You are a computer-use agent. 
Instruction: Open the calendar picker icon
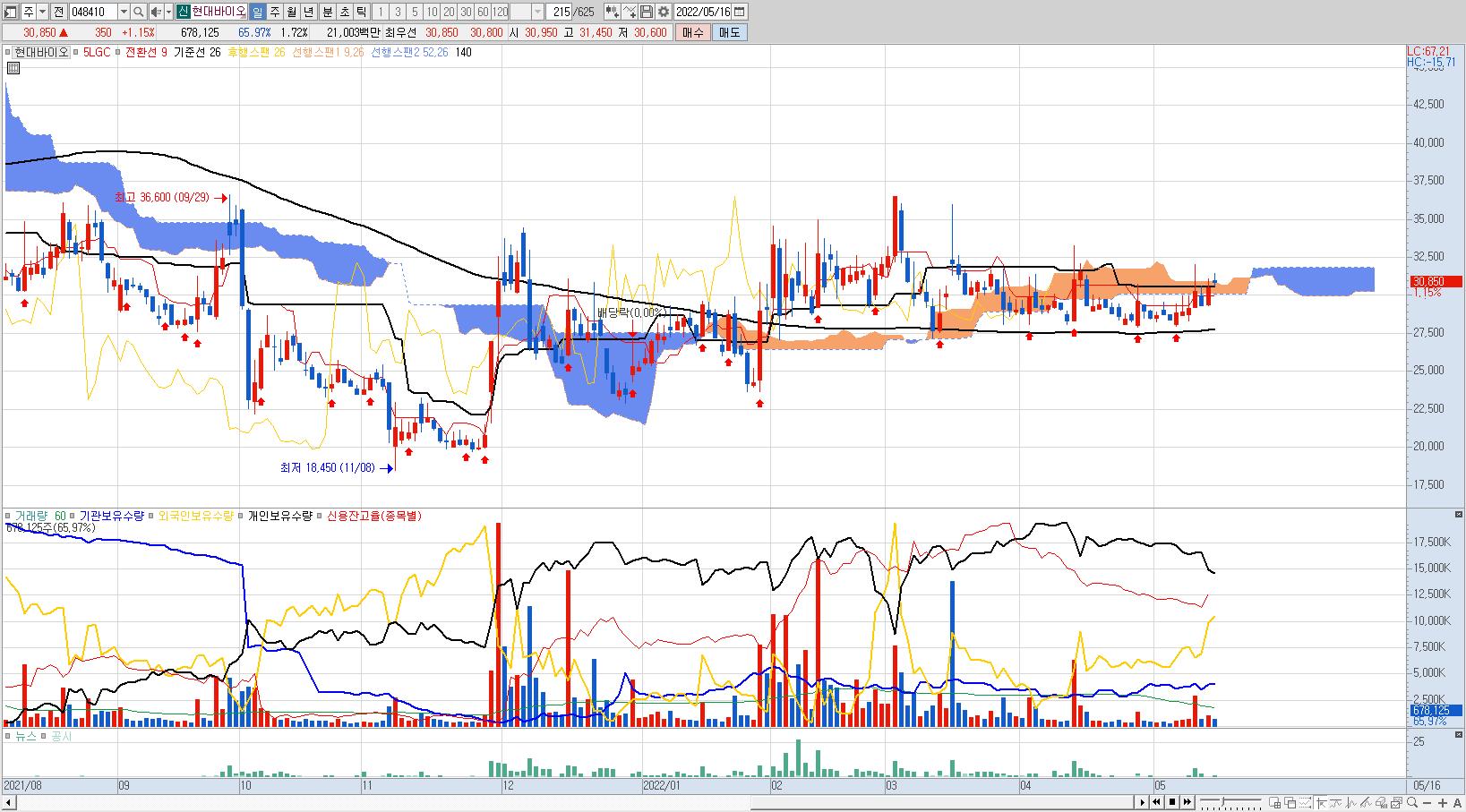(740, 12)
